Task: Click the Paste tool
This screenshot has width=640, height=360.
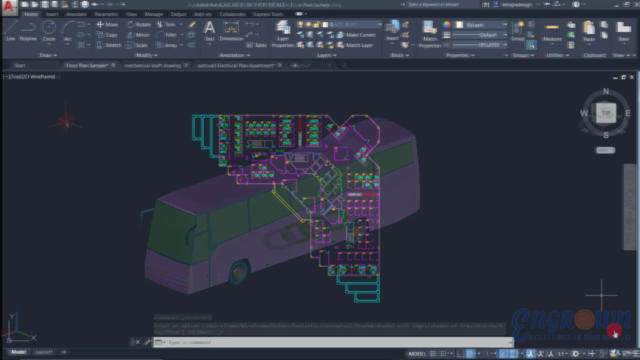Action: pos(589,31)
